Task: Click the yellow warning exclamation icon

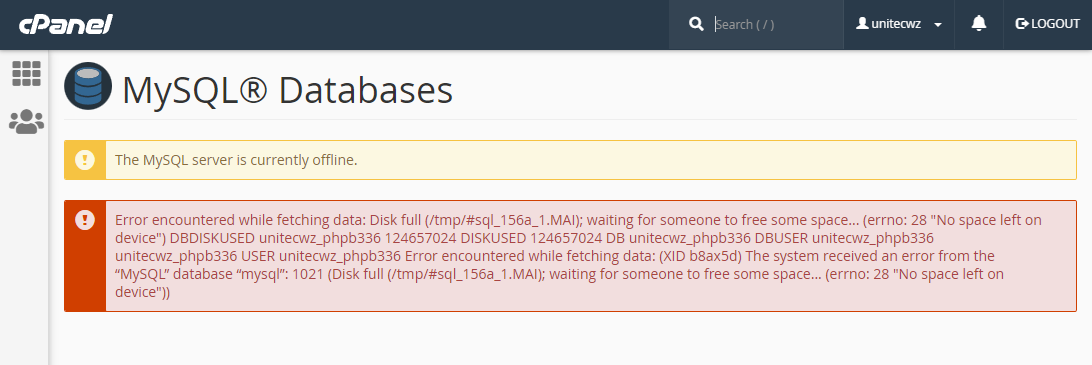Action: [85, 160]
